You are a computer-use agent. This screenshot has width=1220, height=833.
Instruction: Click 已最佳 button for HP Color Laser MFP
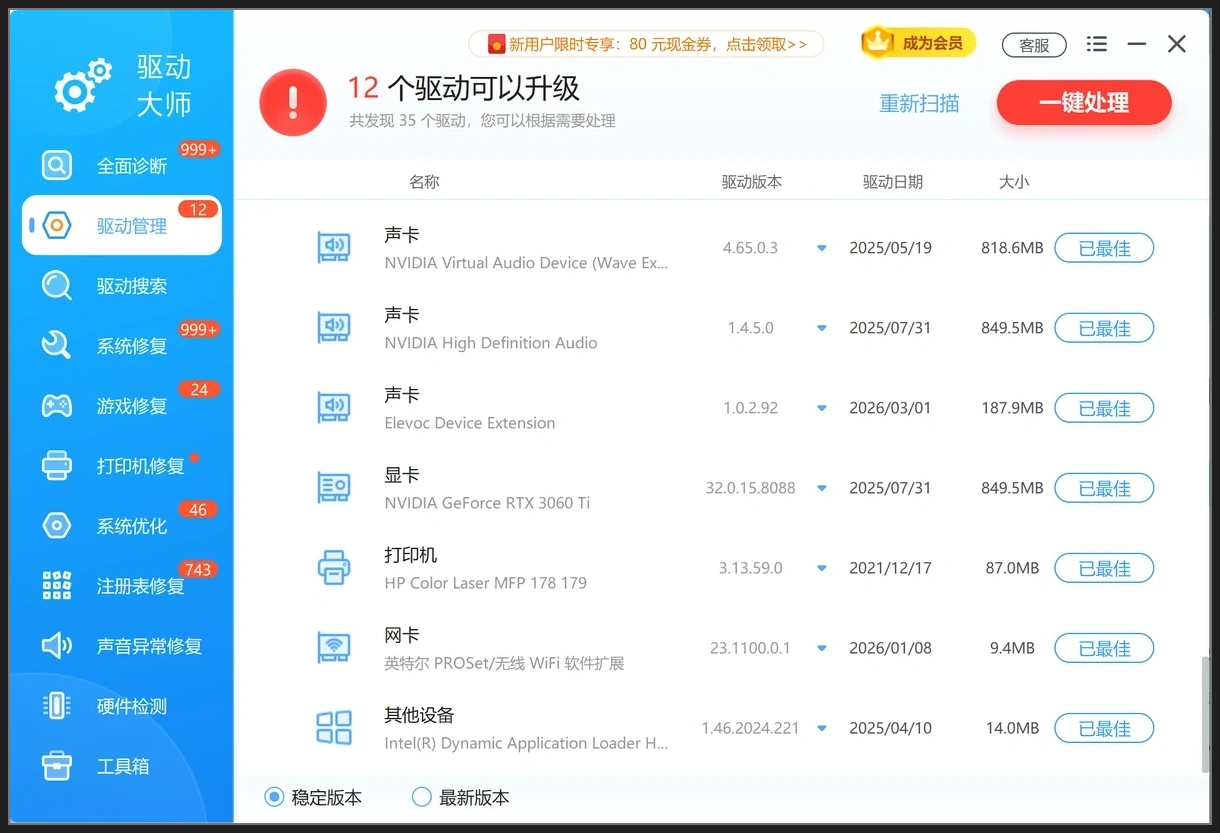[x=1104, y=568]
